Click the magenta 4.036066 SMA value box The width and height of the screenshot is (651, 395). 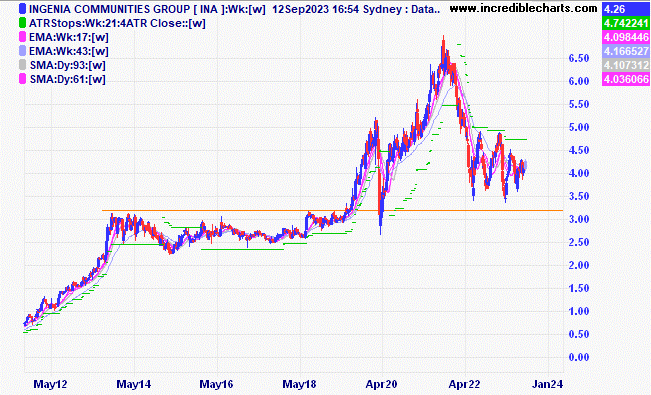tap(625, 79)
